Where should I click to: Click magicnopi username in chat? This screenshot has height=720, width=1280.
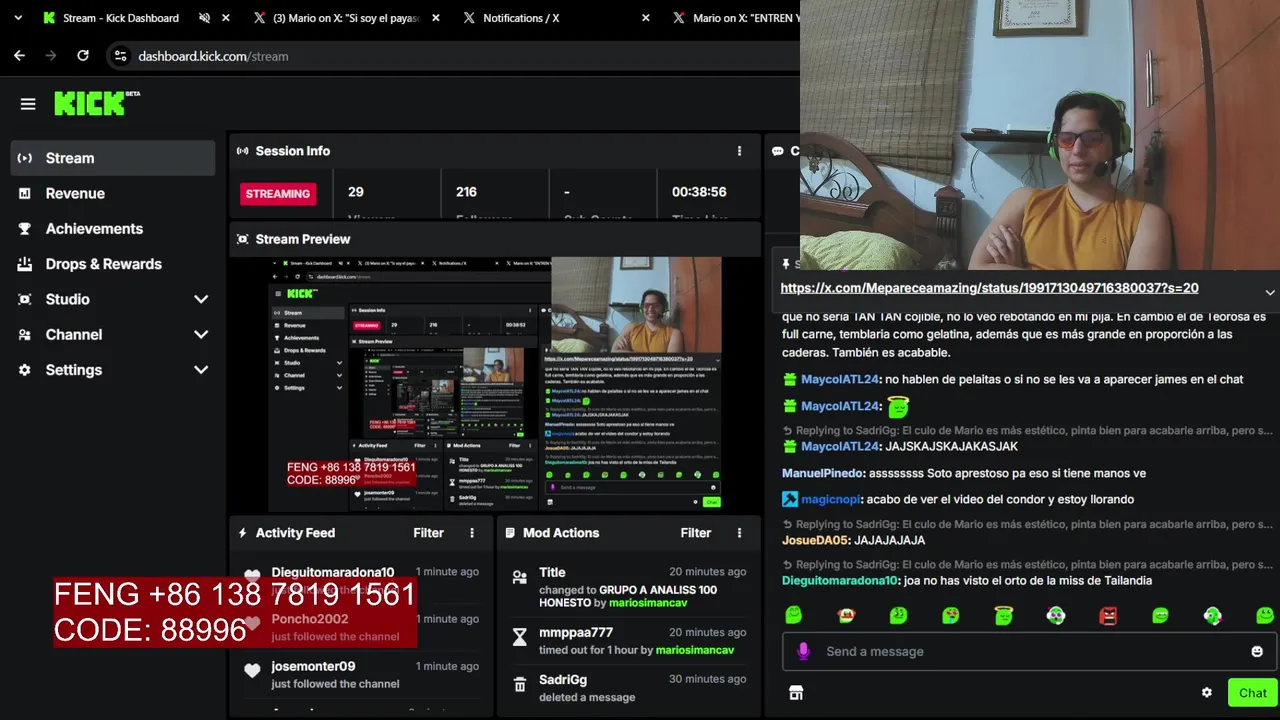(x=829, y=499)
